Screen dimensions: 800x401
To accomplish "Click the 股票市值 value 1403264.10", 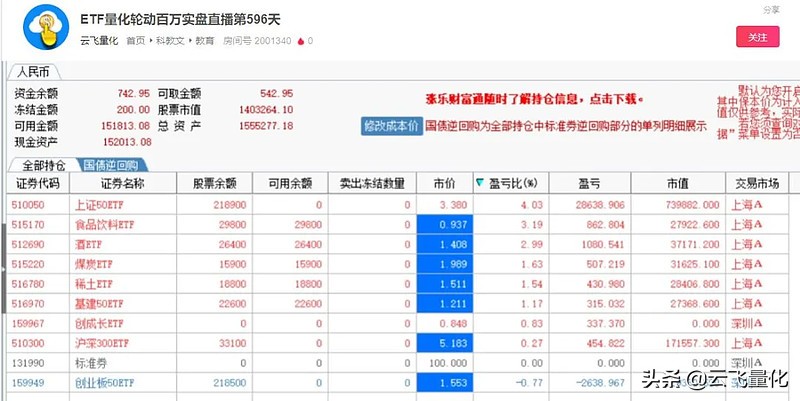I will (x=266, y=110).
